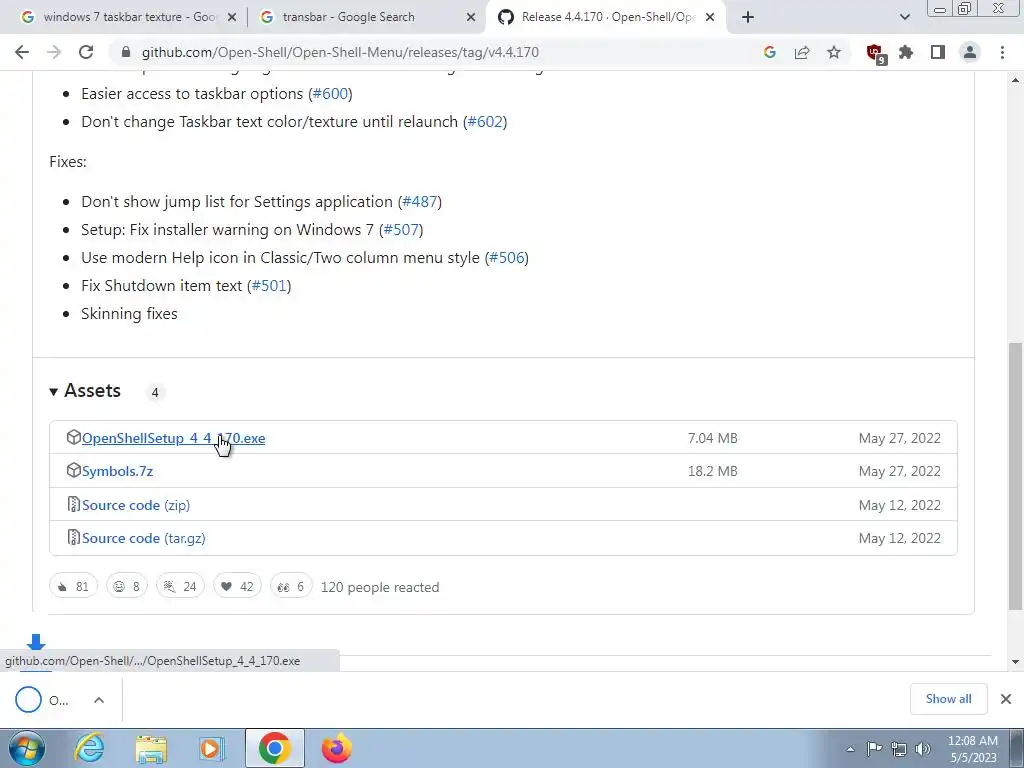This screenshot has height=768, width=1024.
Task: Download OpenShellSetup_4_4_170.exe
Action: coord(174,438)
